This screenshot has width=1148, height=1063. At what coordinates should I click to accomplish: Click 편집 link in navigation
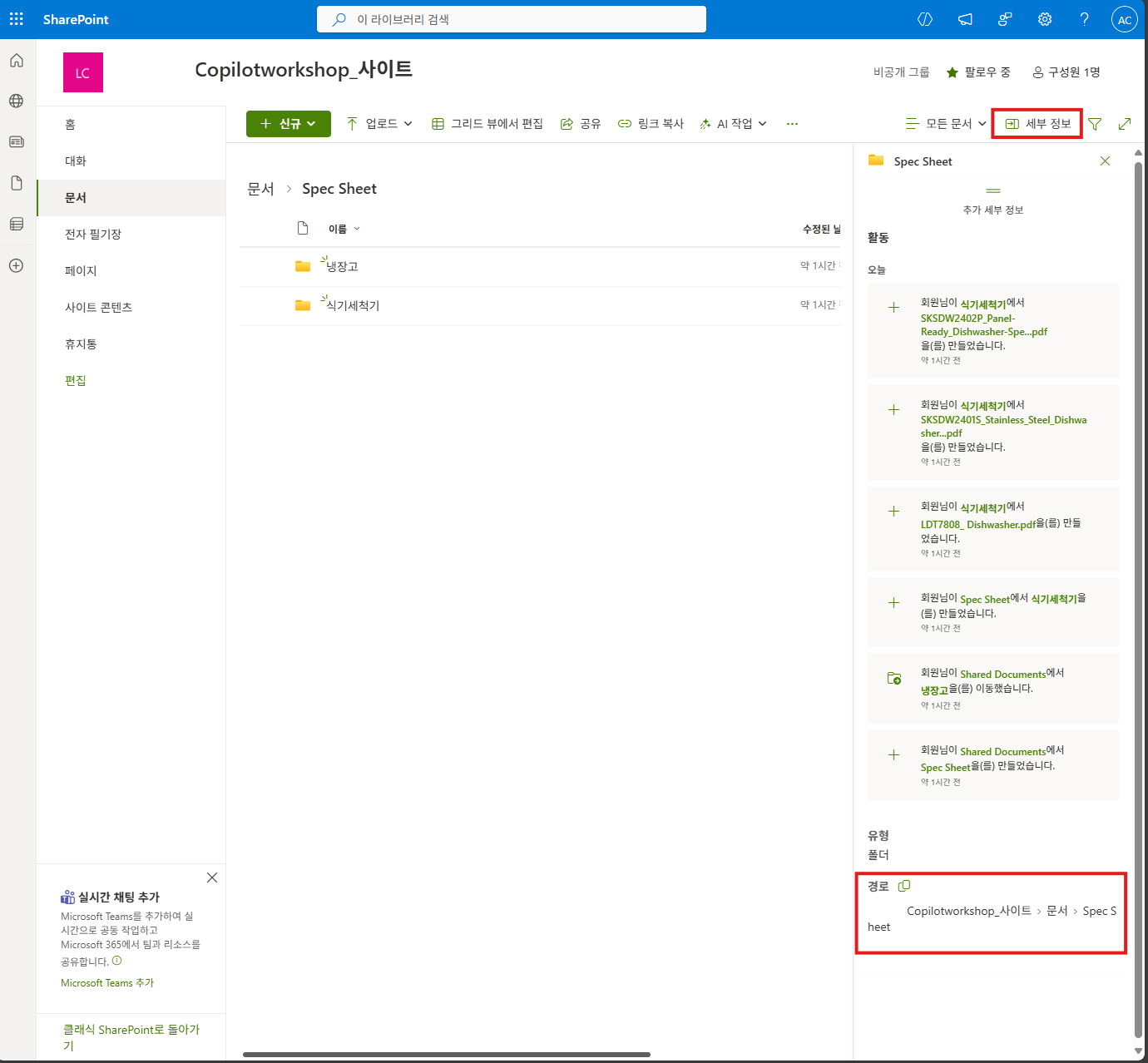click(x=76, y=380)
